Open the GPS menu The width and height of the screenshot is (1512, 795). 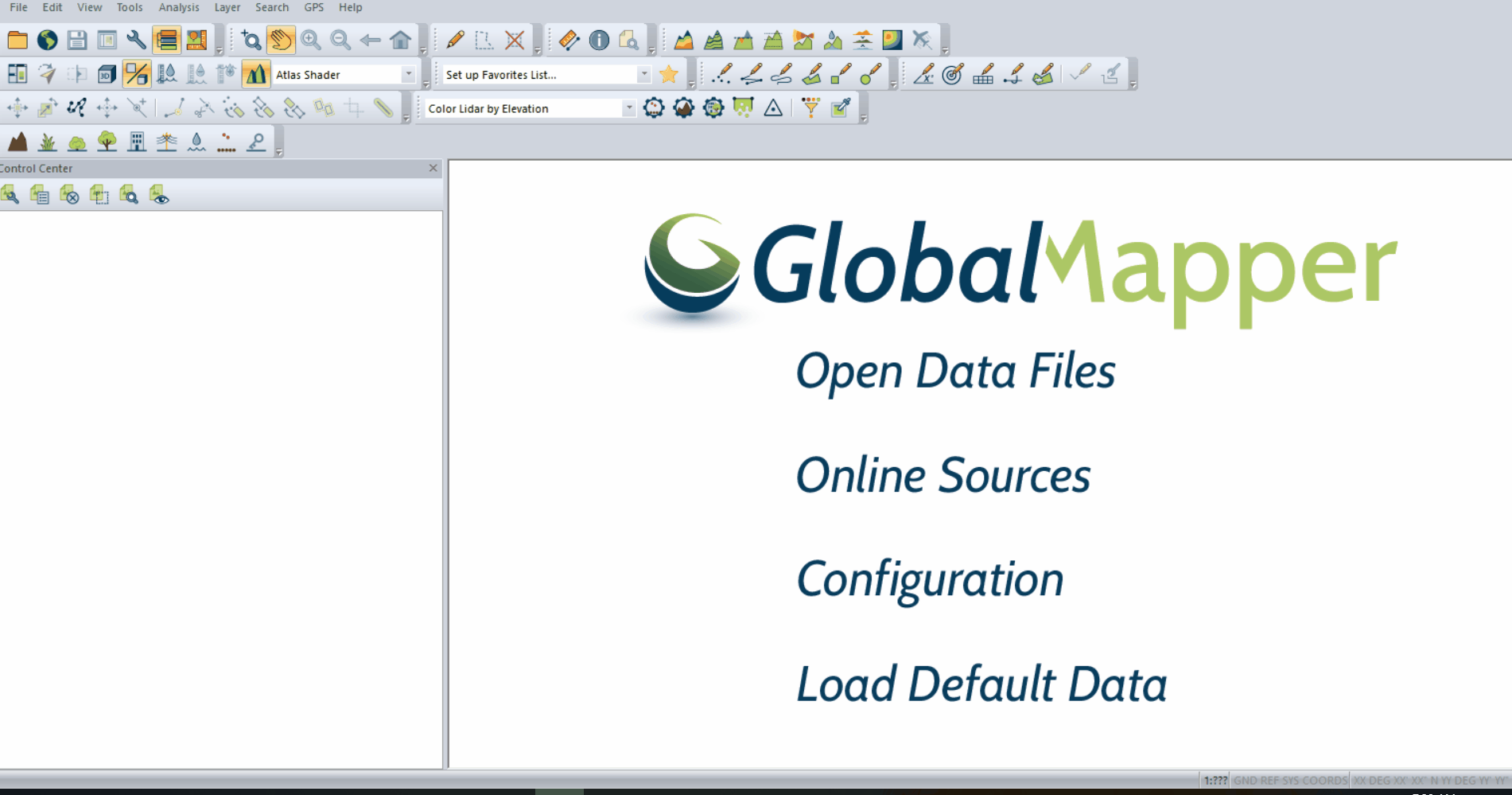coord(314,7)
